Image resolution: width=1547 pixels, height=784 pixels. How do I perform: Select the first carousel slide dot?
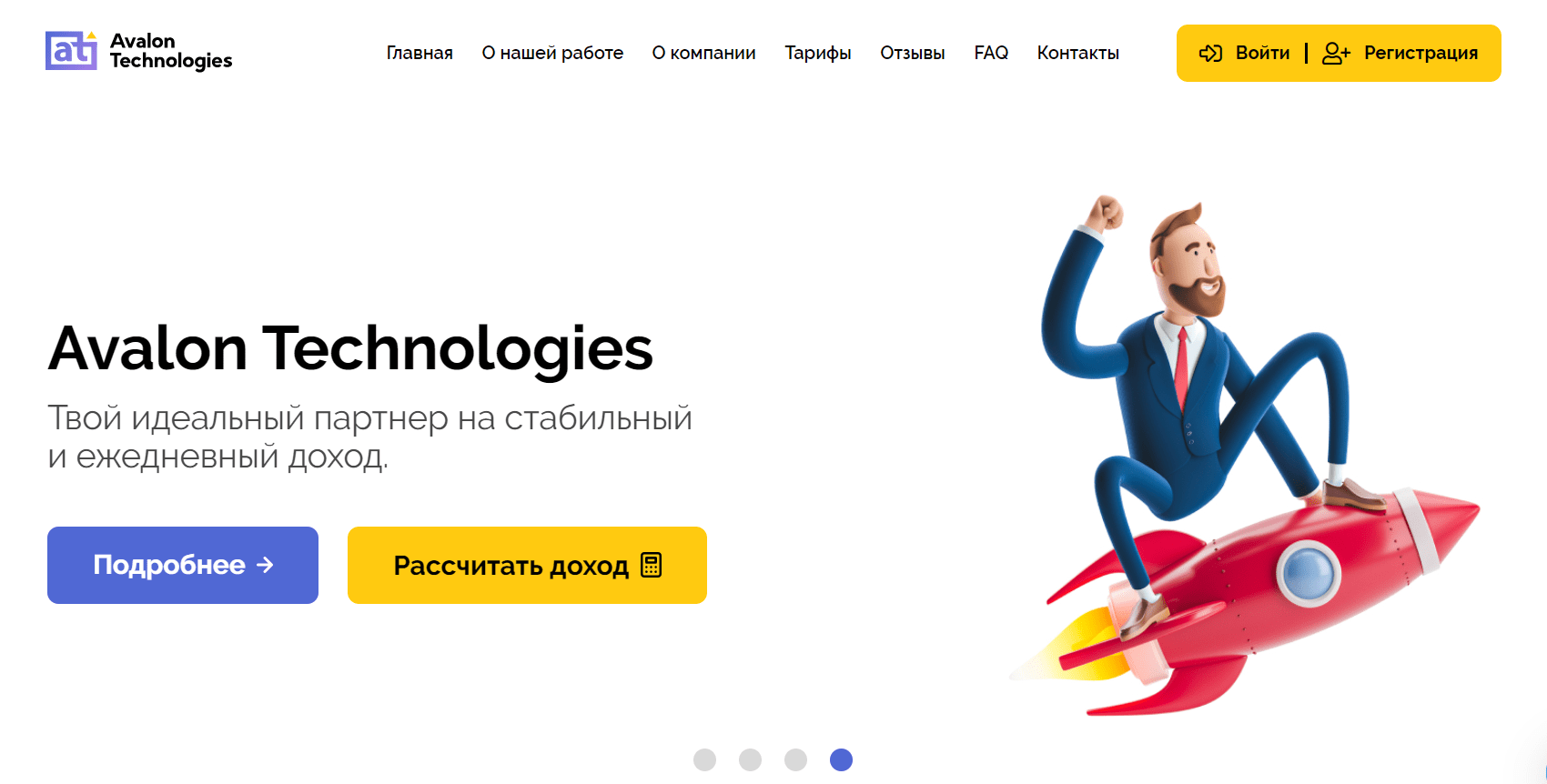pyautogui.click(x=704, y=759)
